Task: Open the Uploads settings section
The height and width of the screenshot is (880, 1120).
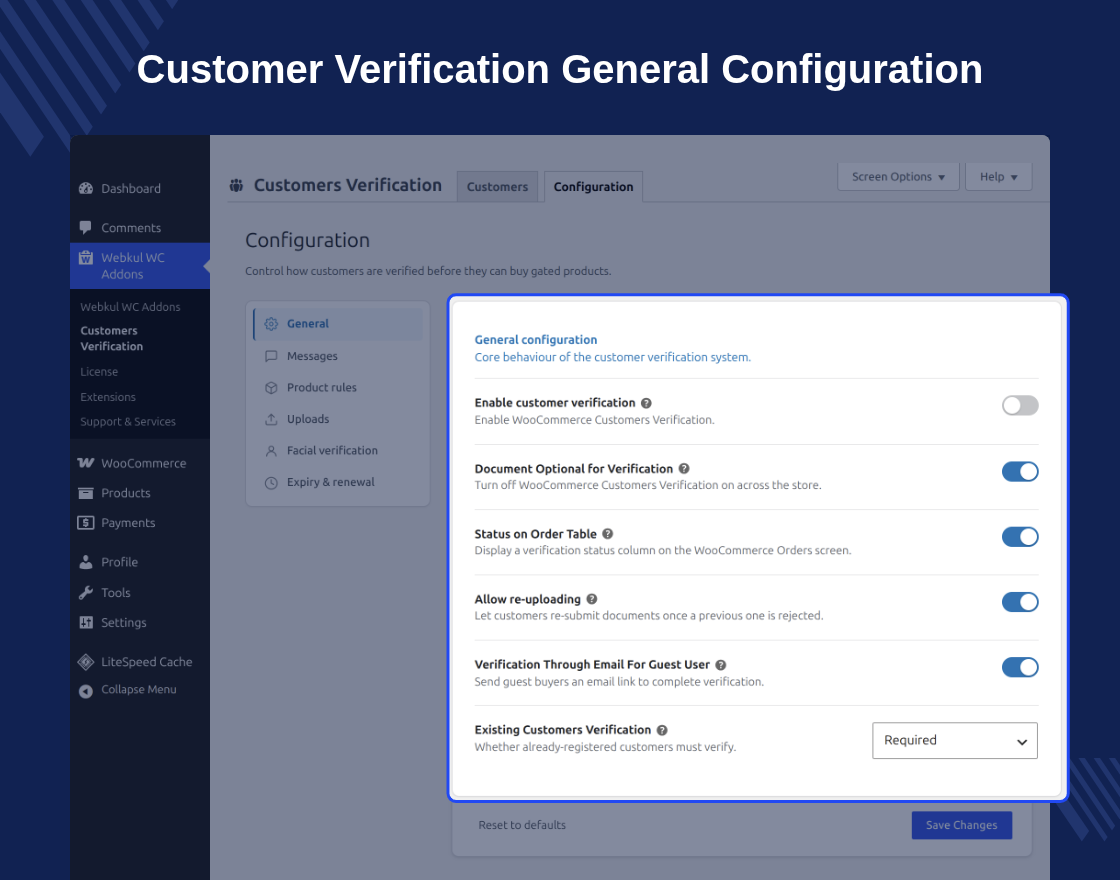Action: (x=338, y=419)
